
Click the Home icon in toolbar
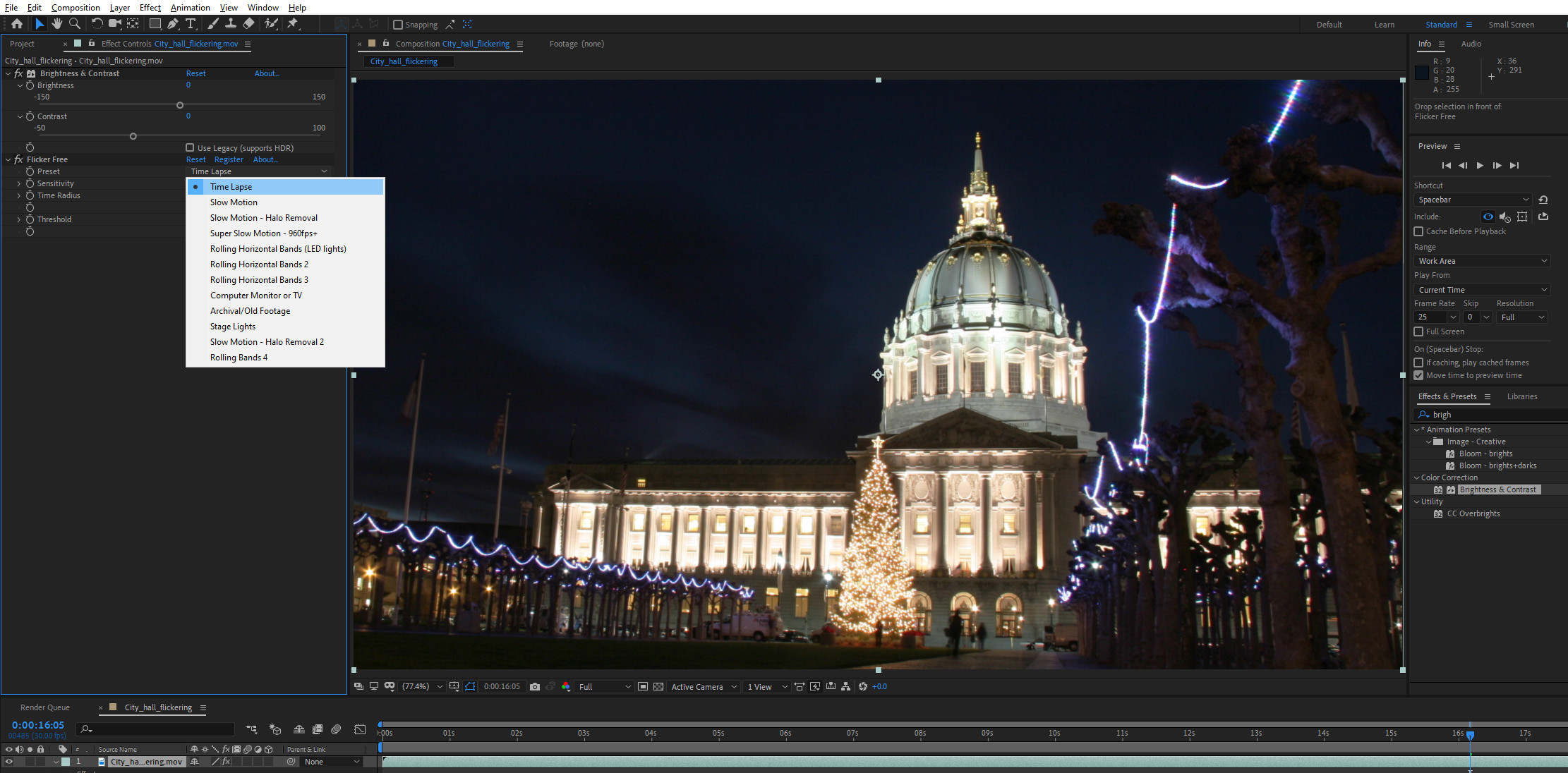coord(17,23)
